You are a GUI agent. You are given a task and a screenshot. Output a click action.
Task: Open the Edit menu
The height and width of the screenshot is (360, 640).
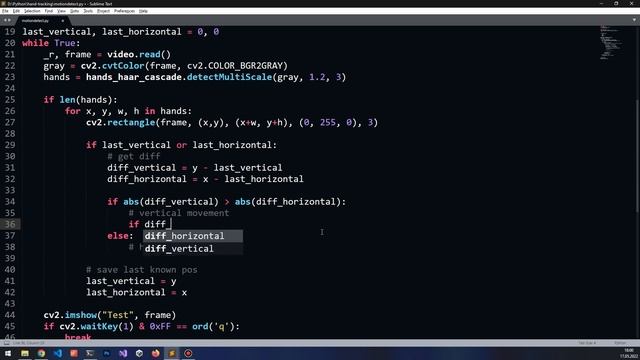coord(16,11)
